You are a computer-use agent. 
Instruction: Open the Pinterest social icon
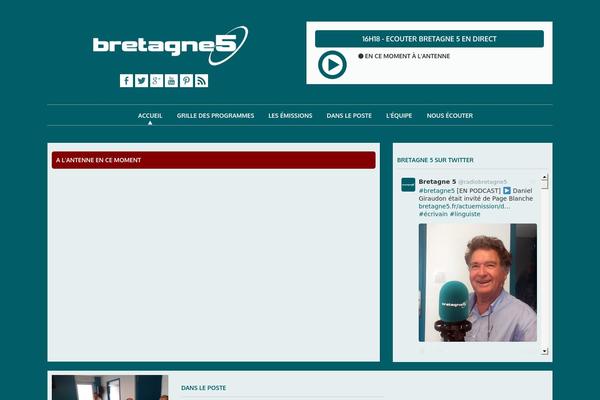pos(186,81)
